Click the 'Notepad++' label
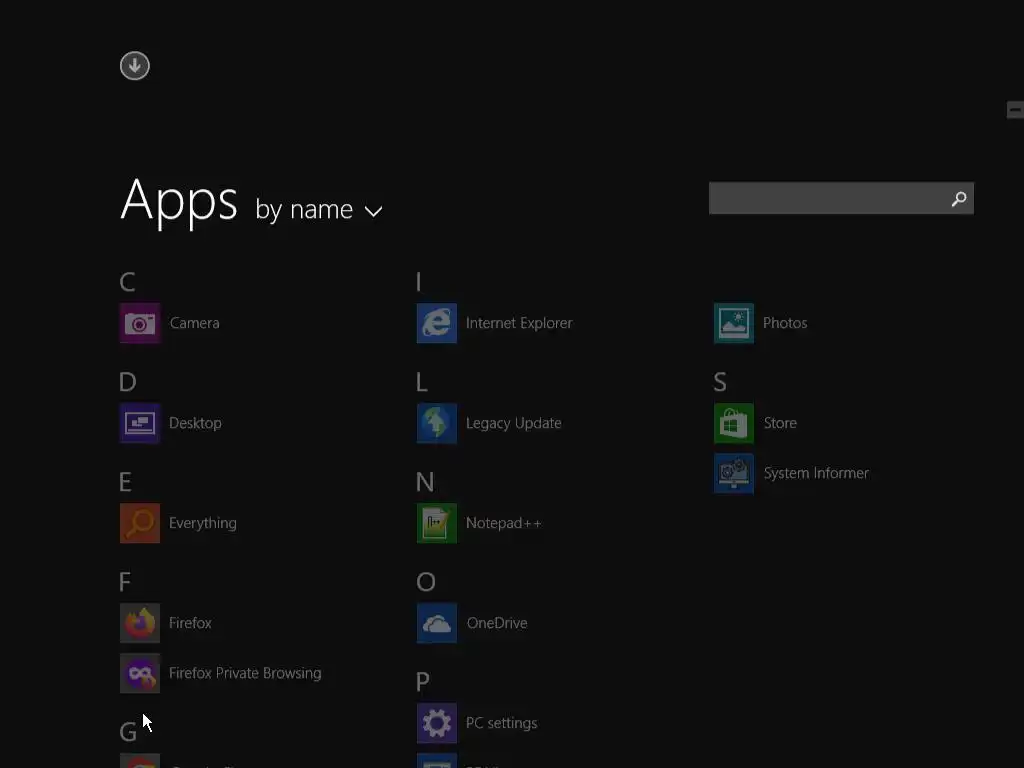 [504, 523]
